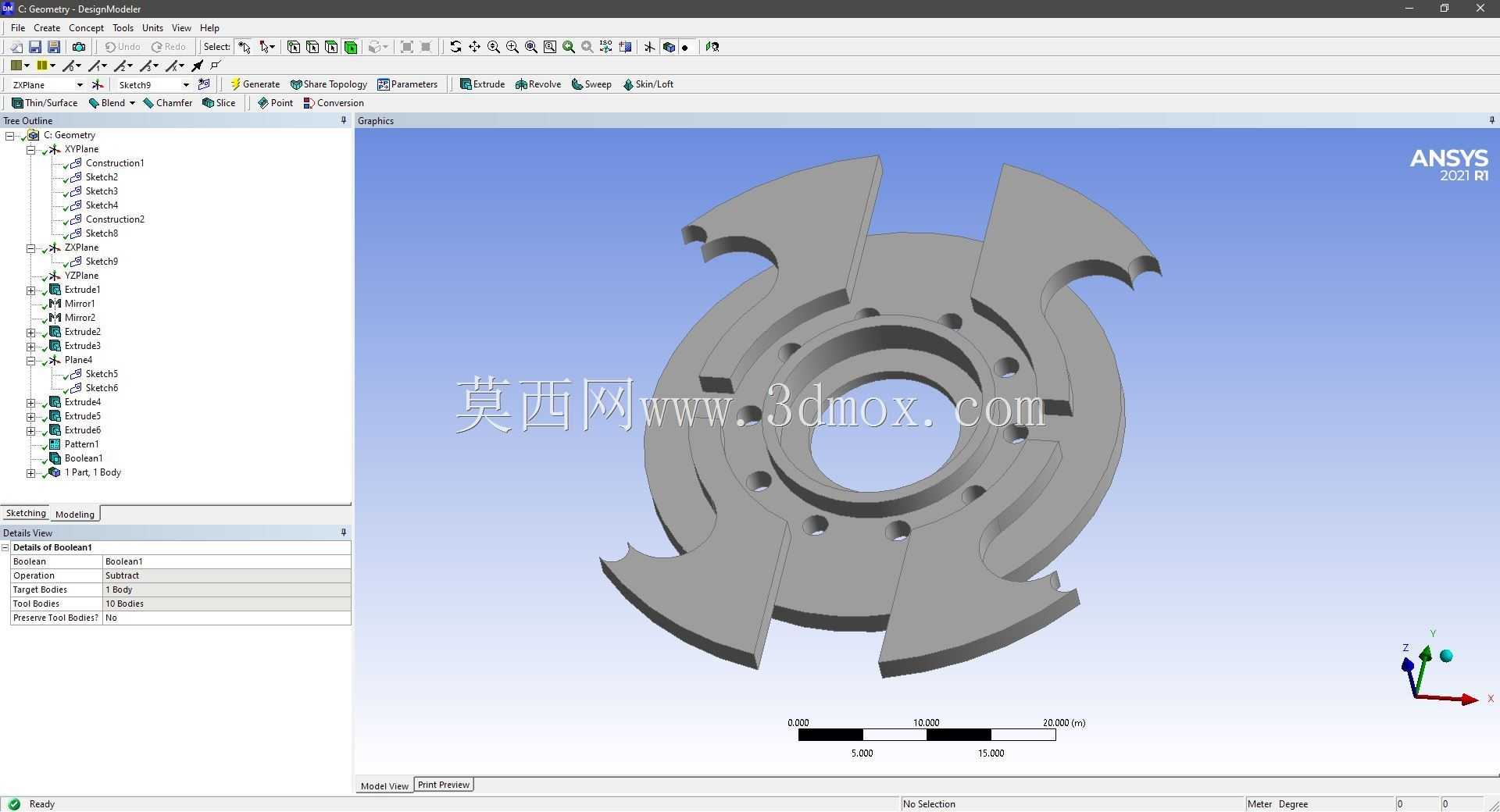Switch to the Print Preview tab
This screenshot has height=812, width=1500.
[444, 785]
